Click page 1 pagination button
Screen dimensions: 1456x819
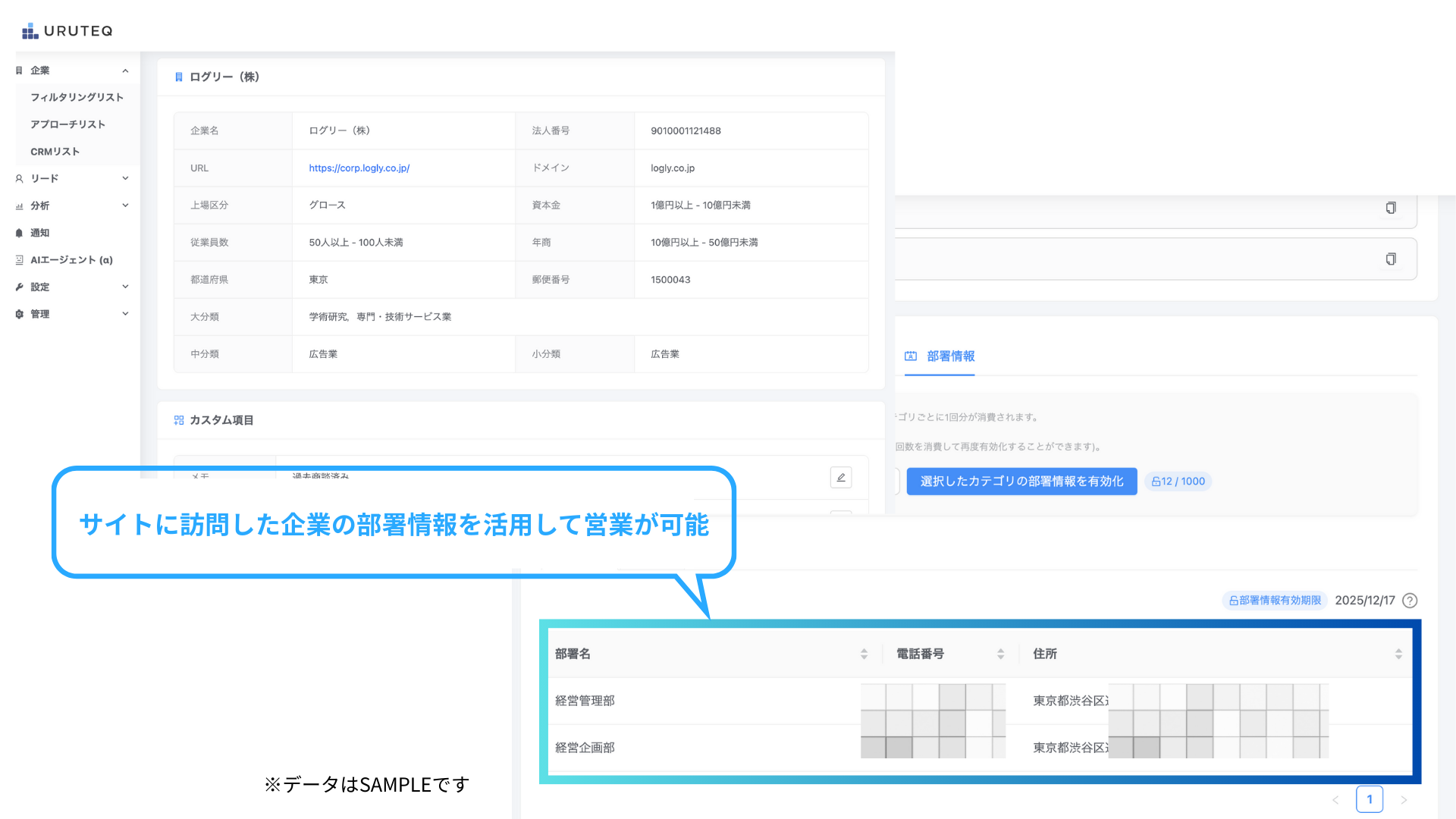(x=1369, y=799)
